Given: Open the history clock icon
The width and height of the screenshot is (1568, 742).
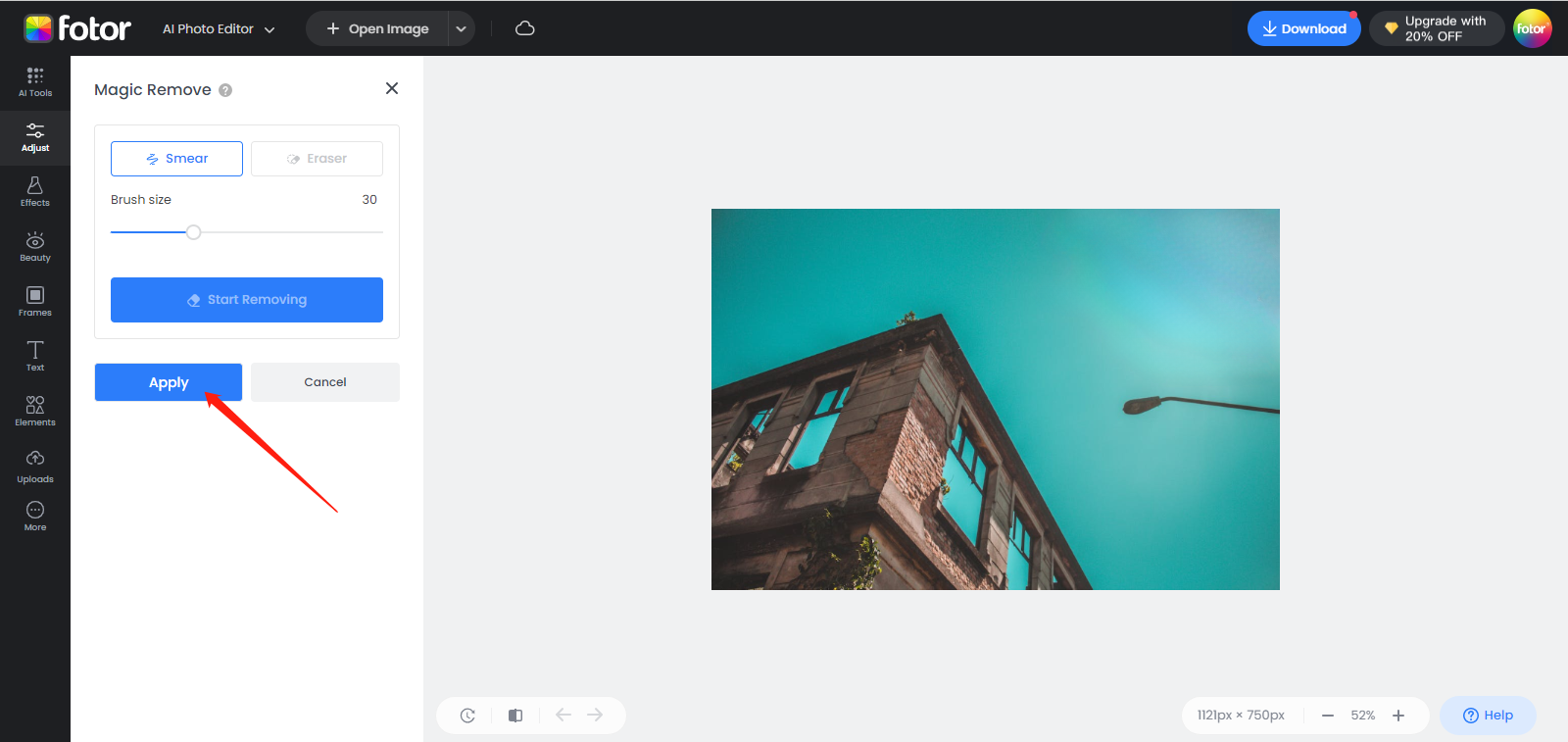Looking at the screenshot, I should click(467, 716).
